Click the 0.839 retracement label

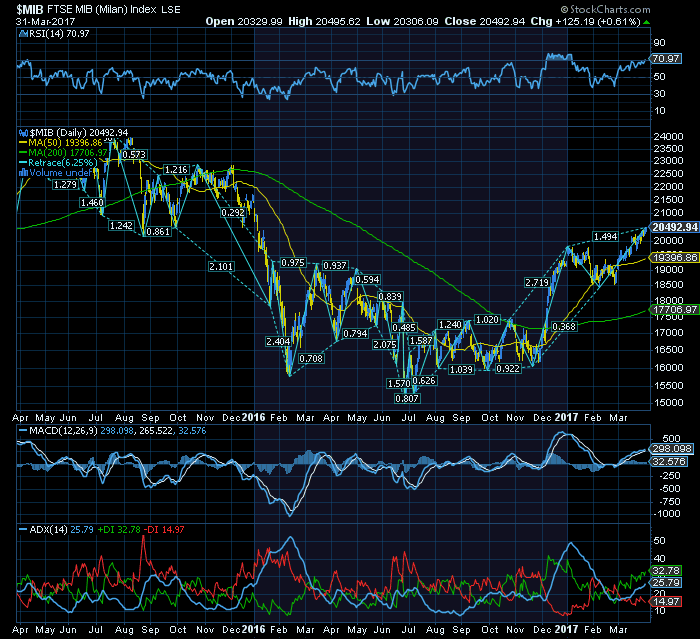[390, 297]
